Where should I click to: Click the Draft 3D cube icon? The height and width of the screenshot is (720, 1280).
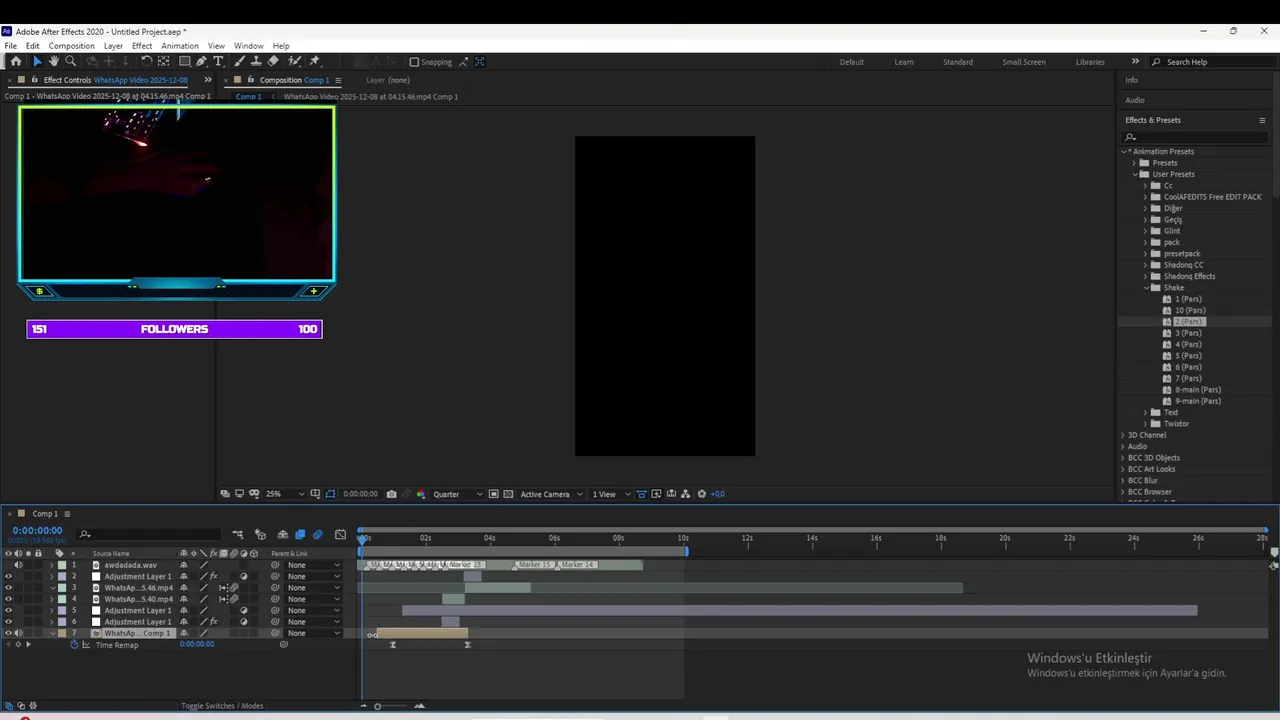pyautogui.click(x=260, y=535)
